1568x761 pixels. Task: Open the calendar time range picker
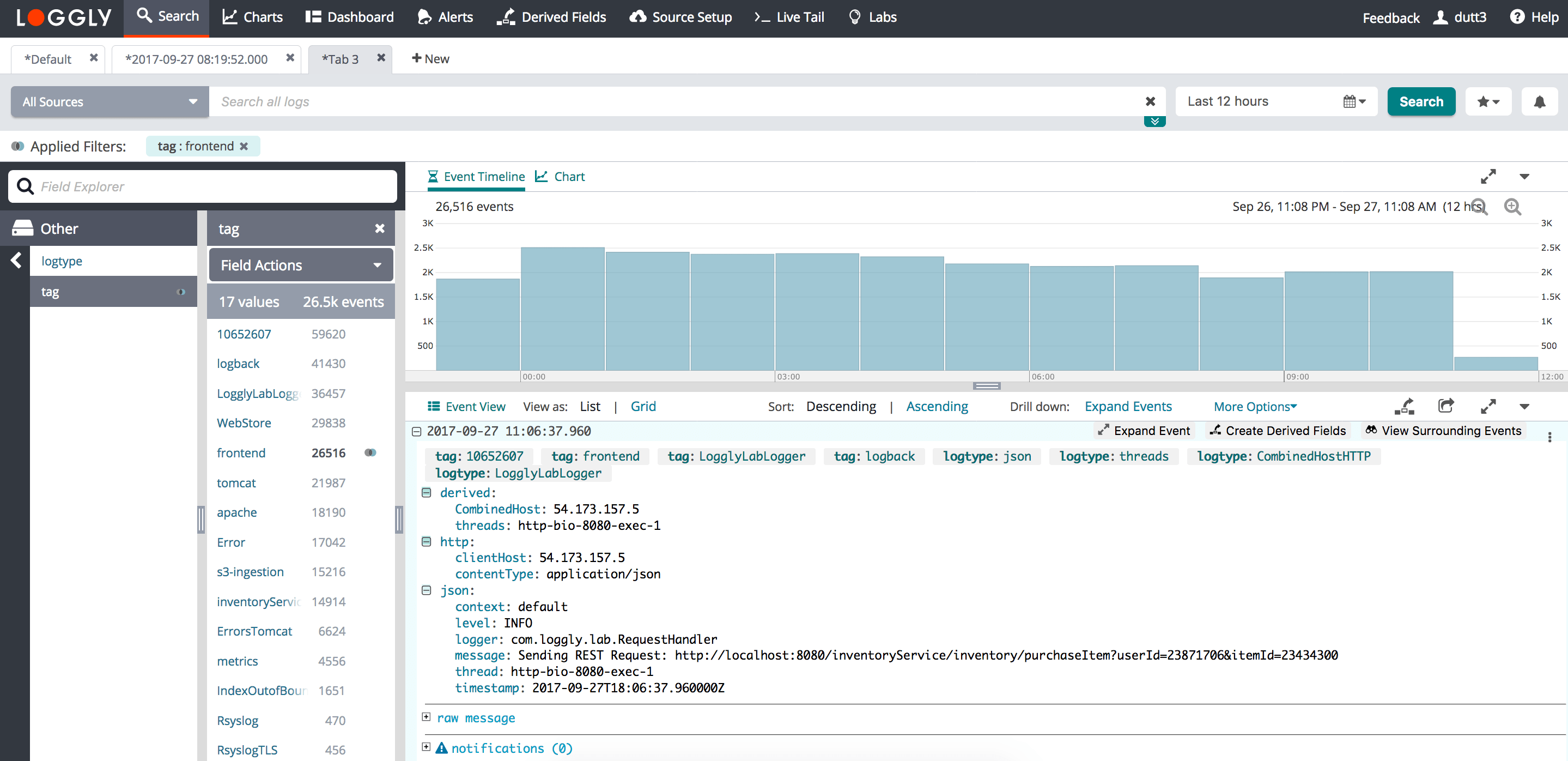[x=1354, y=102]
